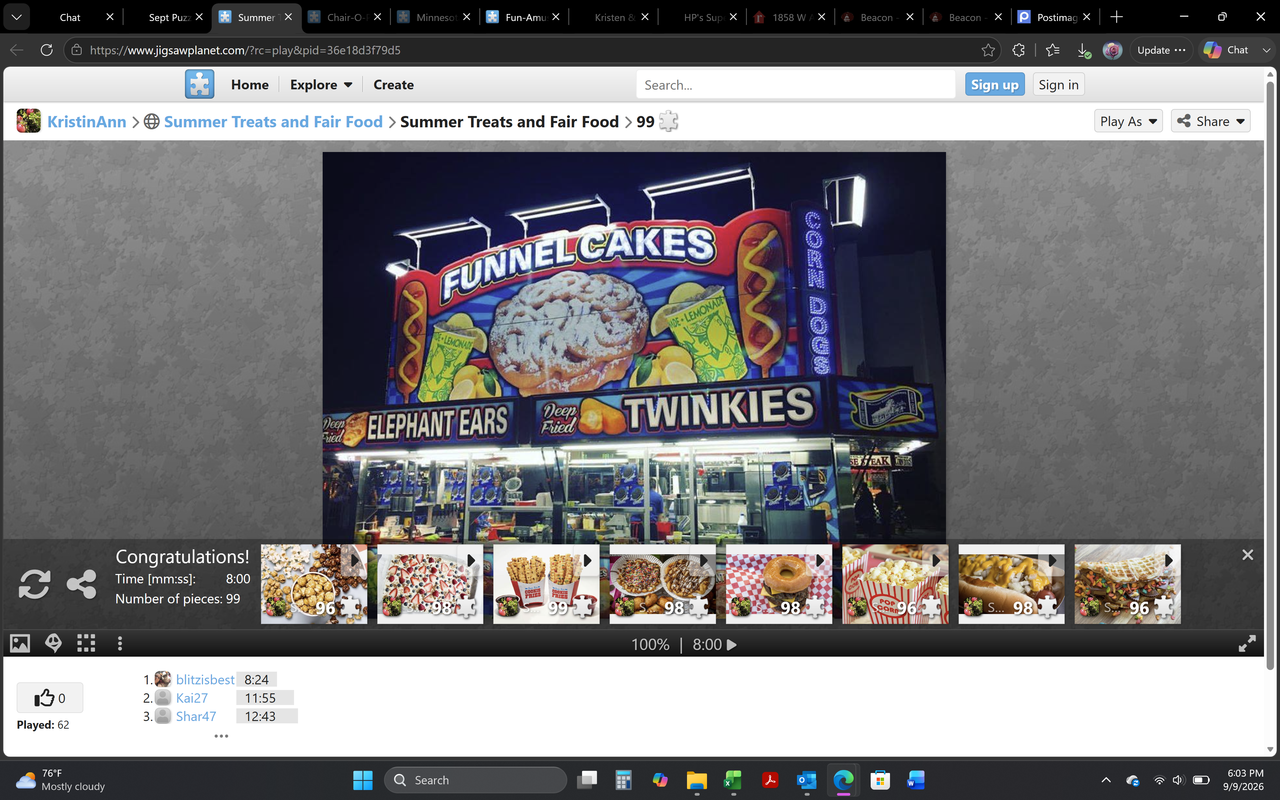Open the Play As dropdown
1280x800 pixels.
[1129, 121]
